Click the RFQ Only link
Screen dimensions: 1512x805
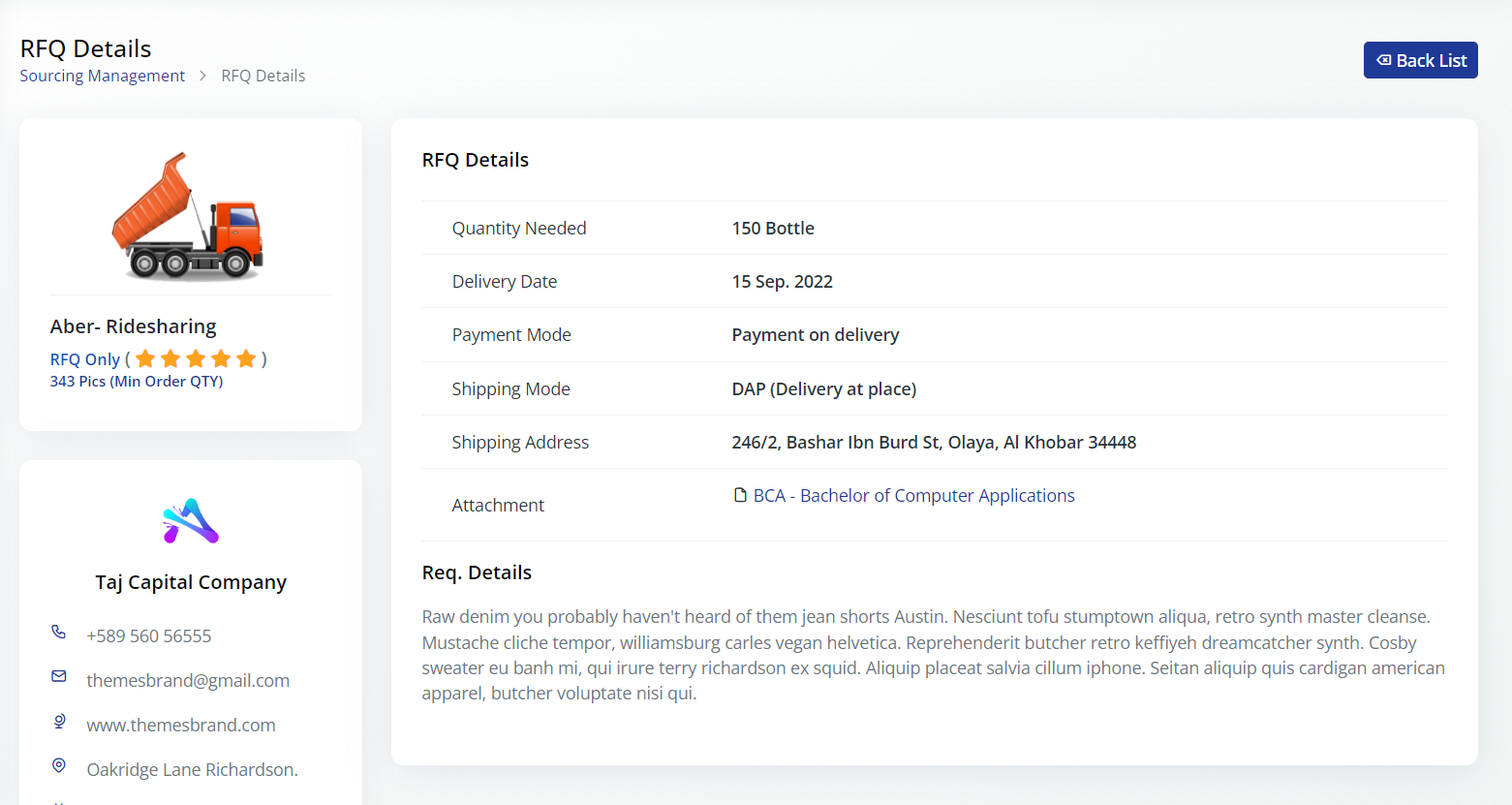point(85,359)
